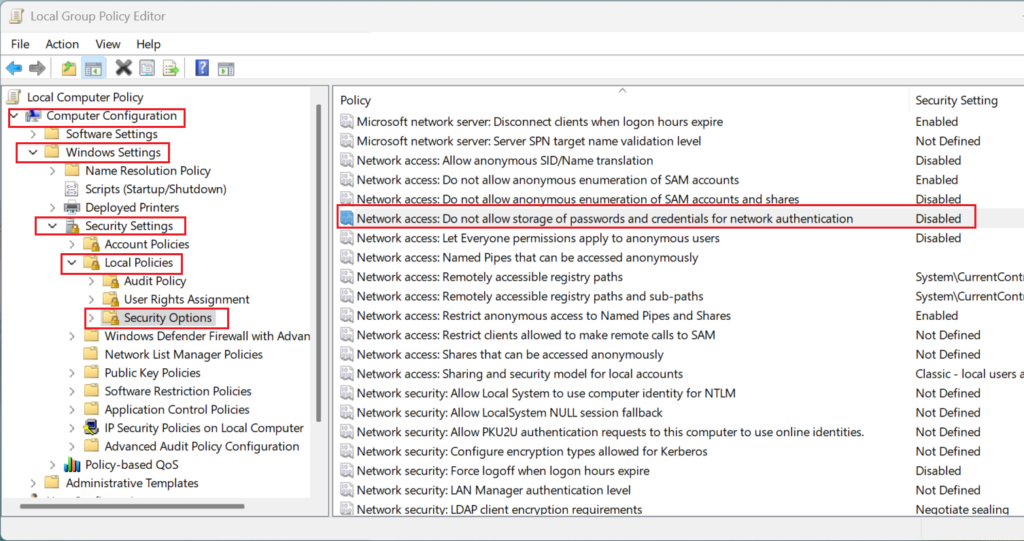The height and width of the screenshot is (541, 1024).
Task: Click the Help question mark icon
Action: pyautogui.click(x=202, y=67)
